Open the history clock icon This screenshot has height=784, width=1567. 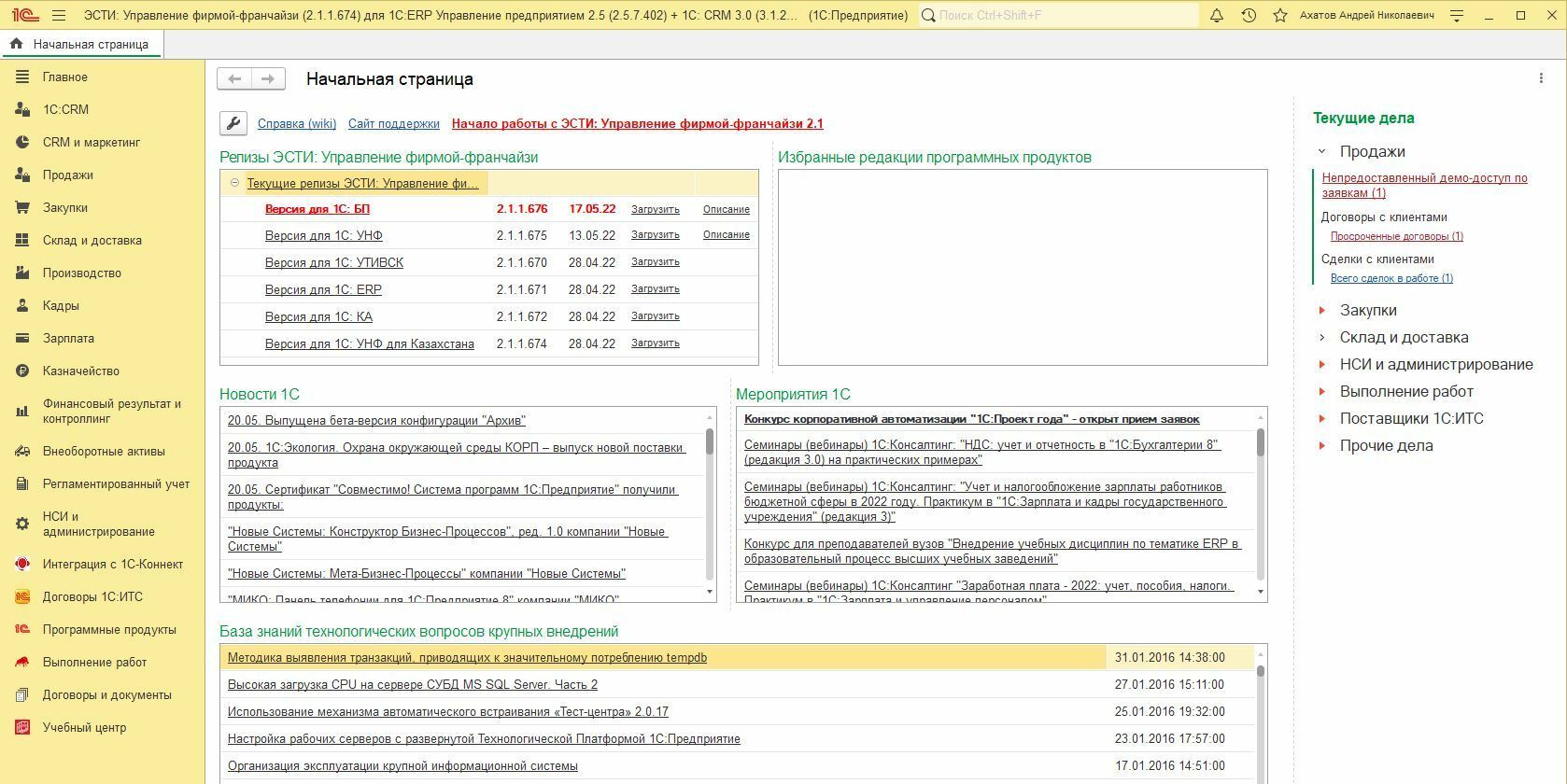pyautogui.click(x=1249, y=15)
